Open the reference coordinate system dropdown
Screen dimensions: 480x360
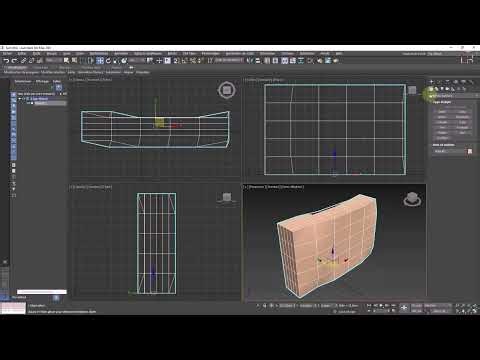[137, 60]
